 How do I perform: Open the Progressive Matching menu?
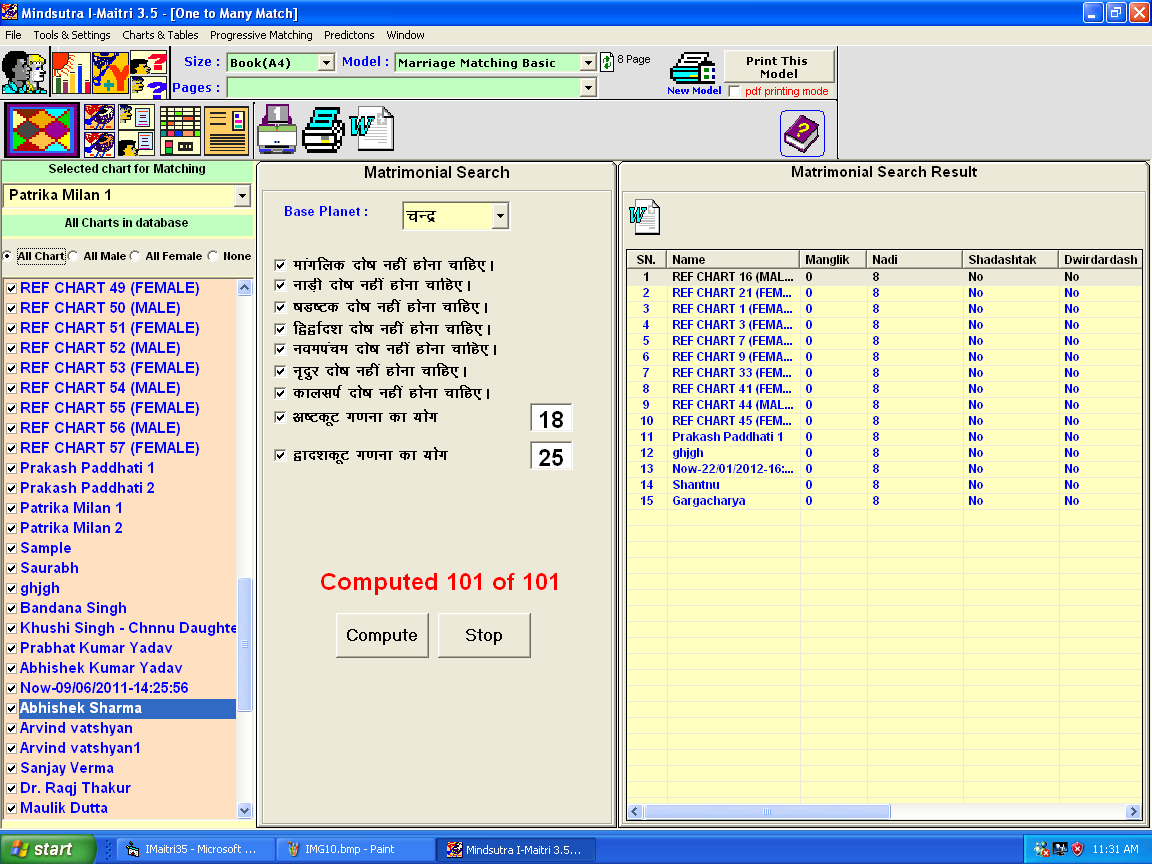(261, 35)
